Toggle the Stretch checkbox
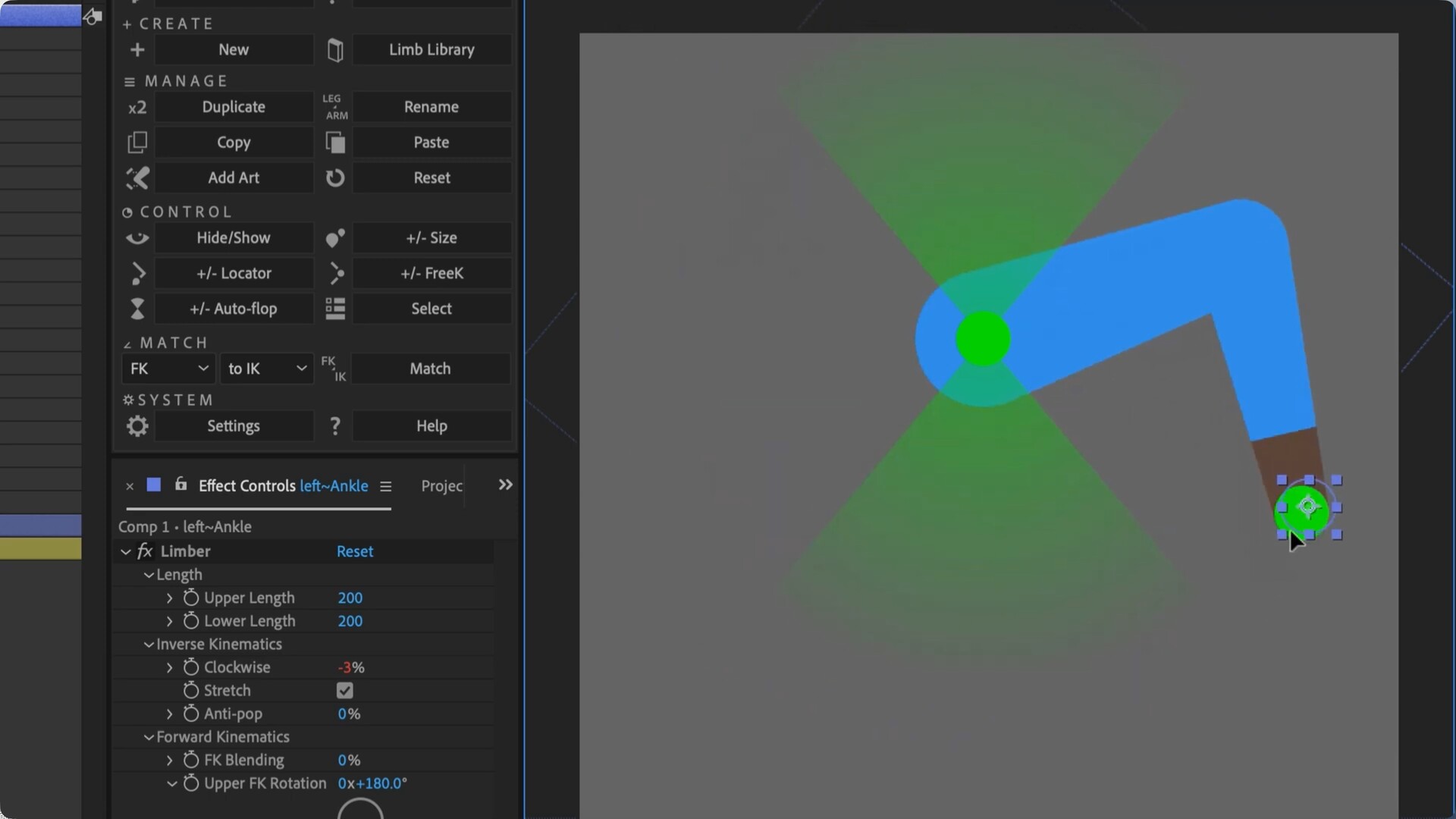Image resolution: width=1456 pixels, height=819 pixels. 345,691
